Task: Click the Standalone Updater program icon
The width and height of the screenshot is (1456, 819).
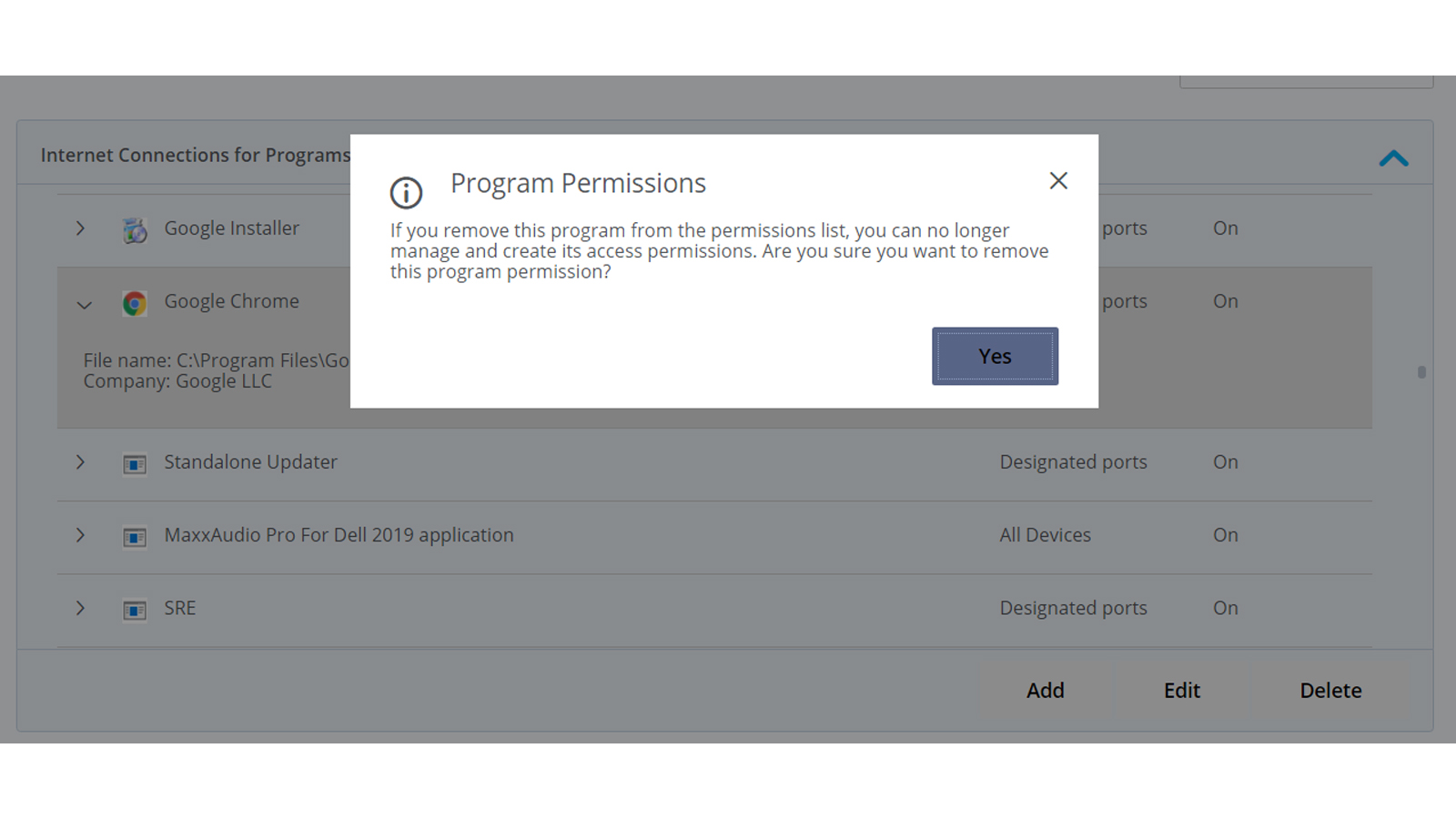Action: click(x=135, y=464)
